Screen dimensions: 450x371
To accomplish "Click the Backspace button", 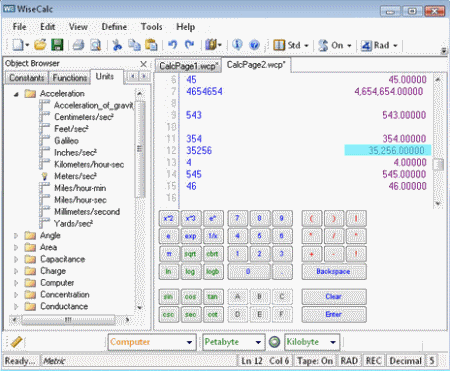I will 334,271.
